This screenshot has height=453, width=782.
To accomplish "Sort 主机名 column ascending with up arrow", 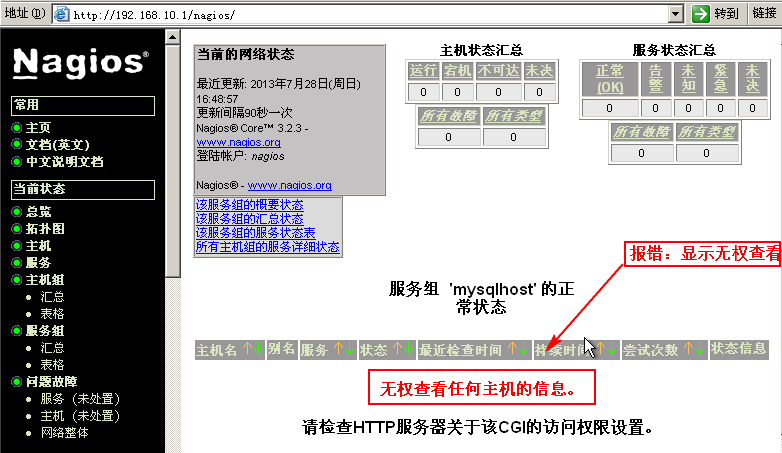I will (x=247, y=348).
